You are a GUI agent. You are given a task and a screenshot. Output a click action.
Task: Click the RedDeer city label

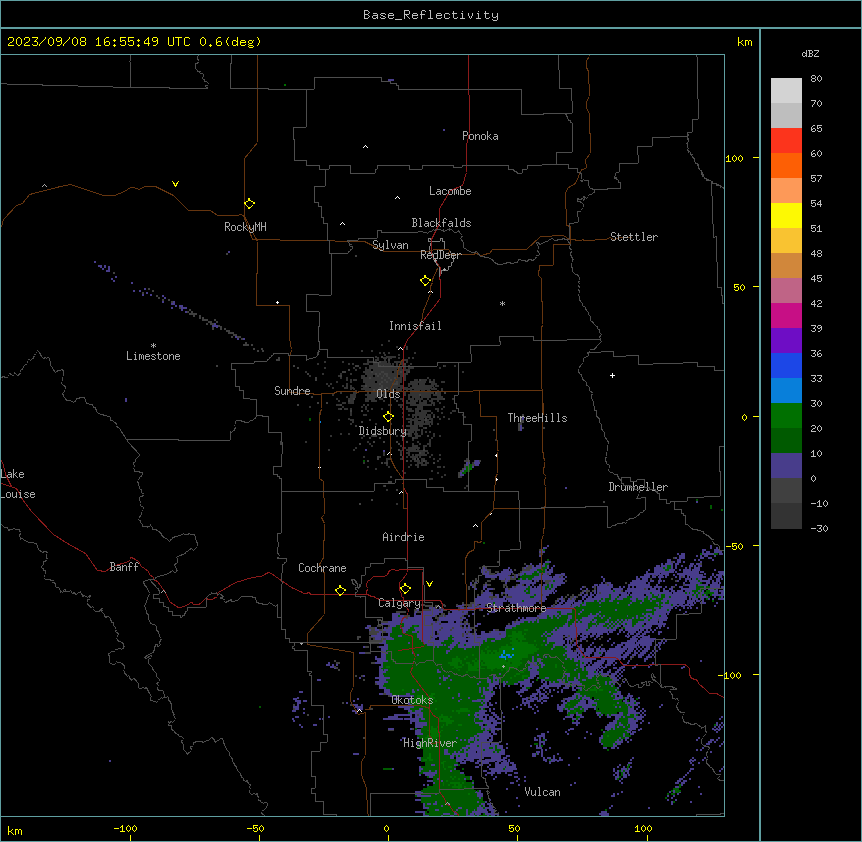(x=440, y=255)
